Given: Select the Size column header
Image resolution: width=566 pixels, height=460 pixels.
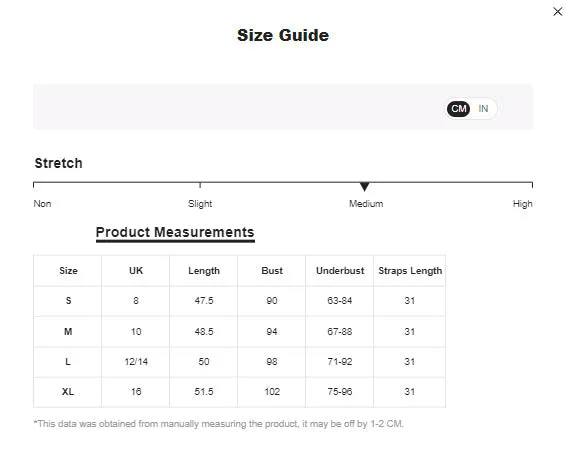Looking at the screenshot, I should tap(68, 270).
